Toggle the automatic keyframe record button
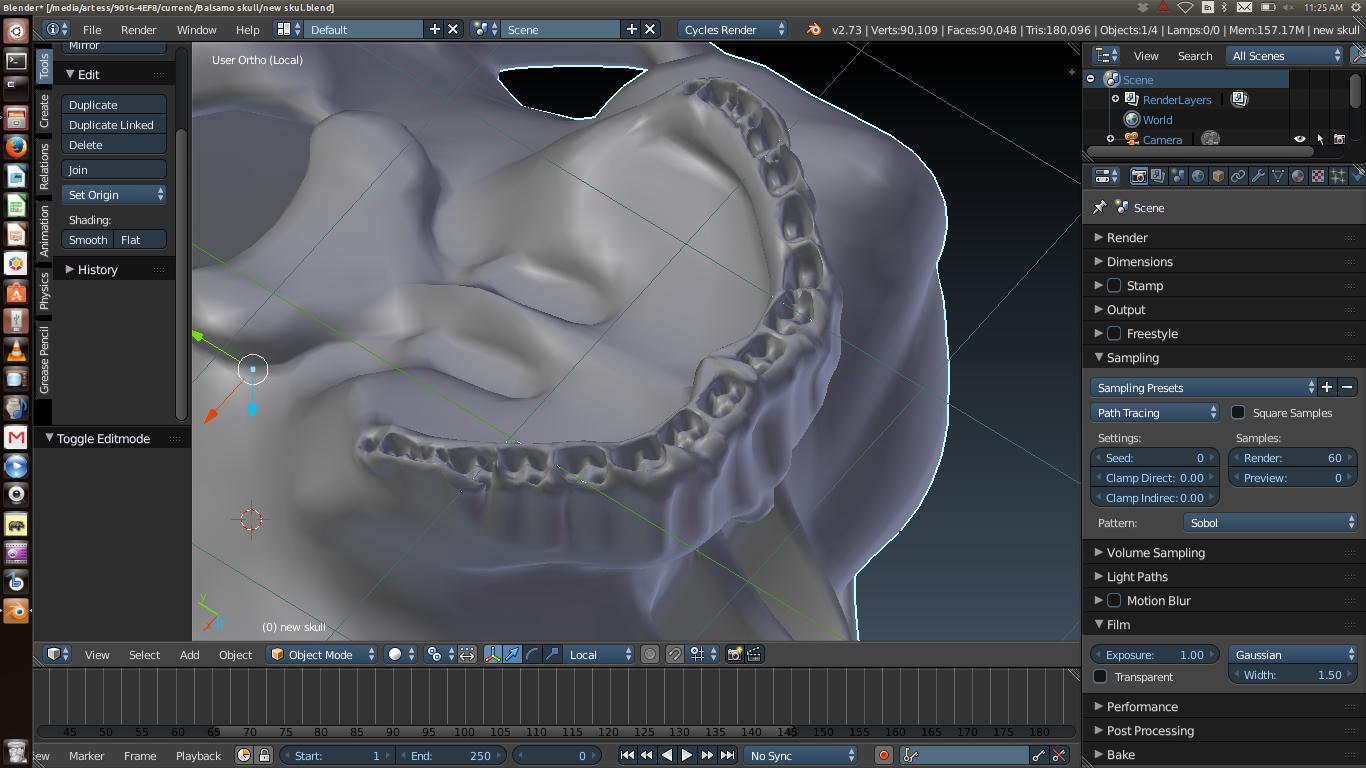 pyautogui.click(x=883, y=755)
